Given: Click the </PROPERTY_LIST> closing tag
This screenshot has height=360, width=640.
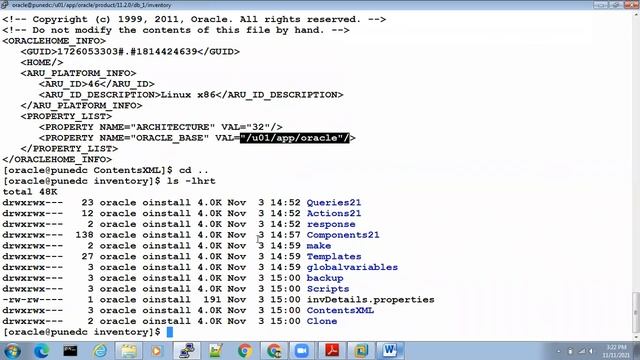Looking at the screenshot, I should click(x=69, y=149).
